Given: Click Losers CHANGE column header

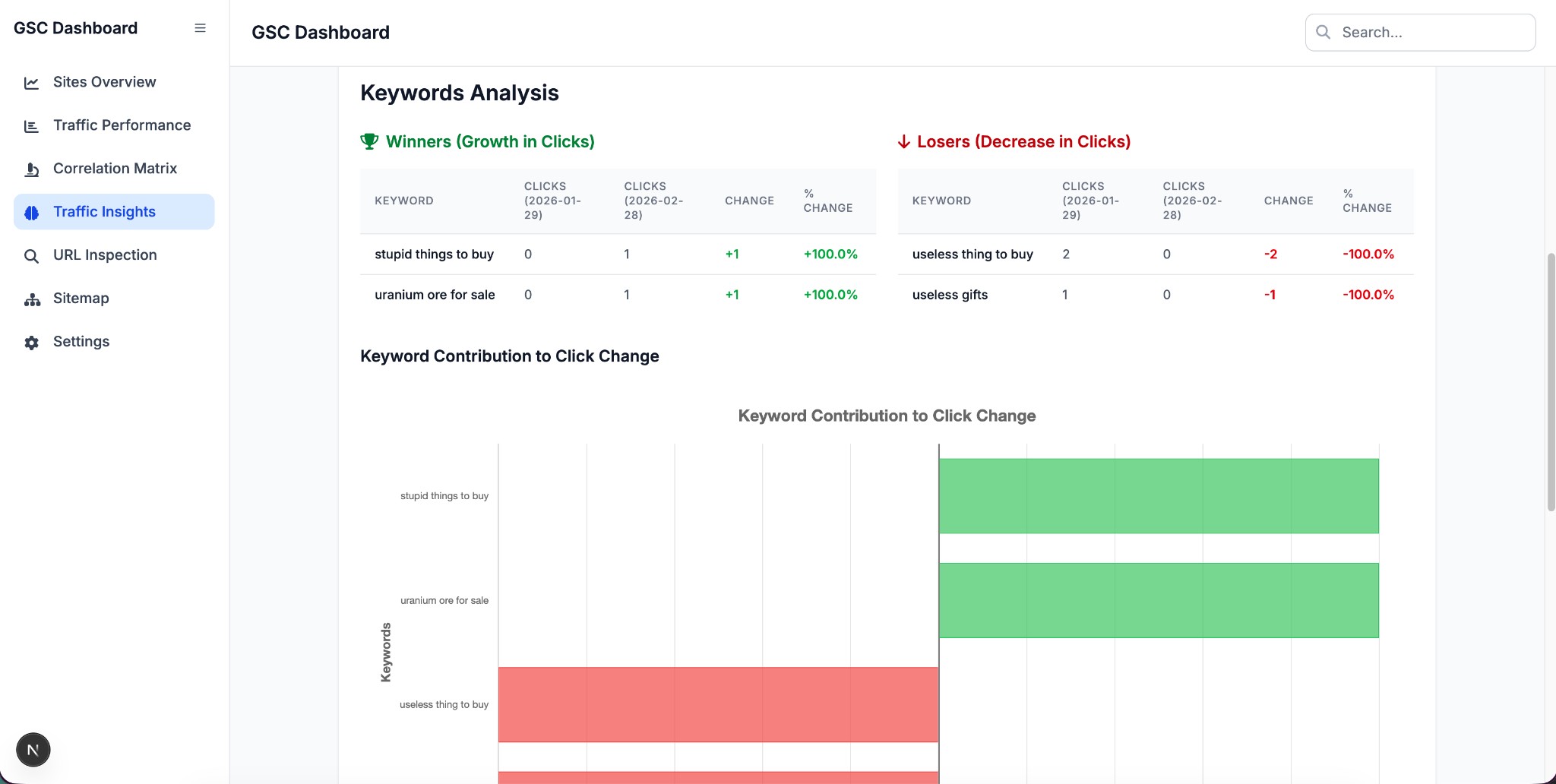Looking at the screenshot, I should (x=1289, y=201).
